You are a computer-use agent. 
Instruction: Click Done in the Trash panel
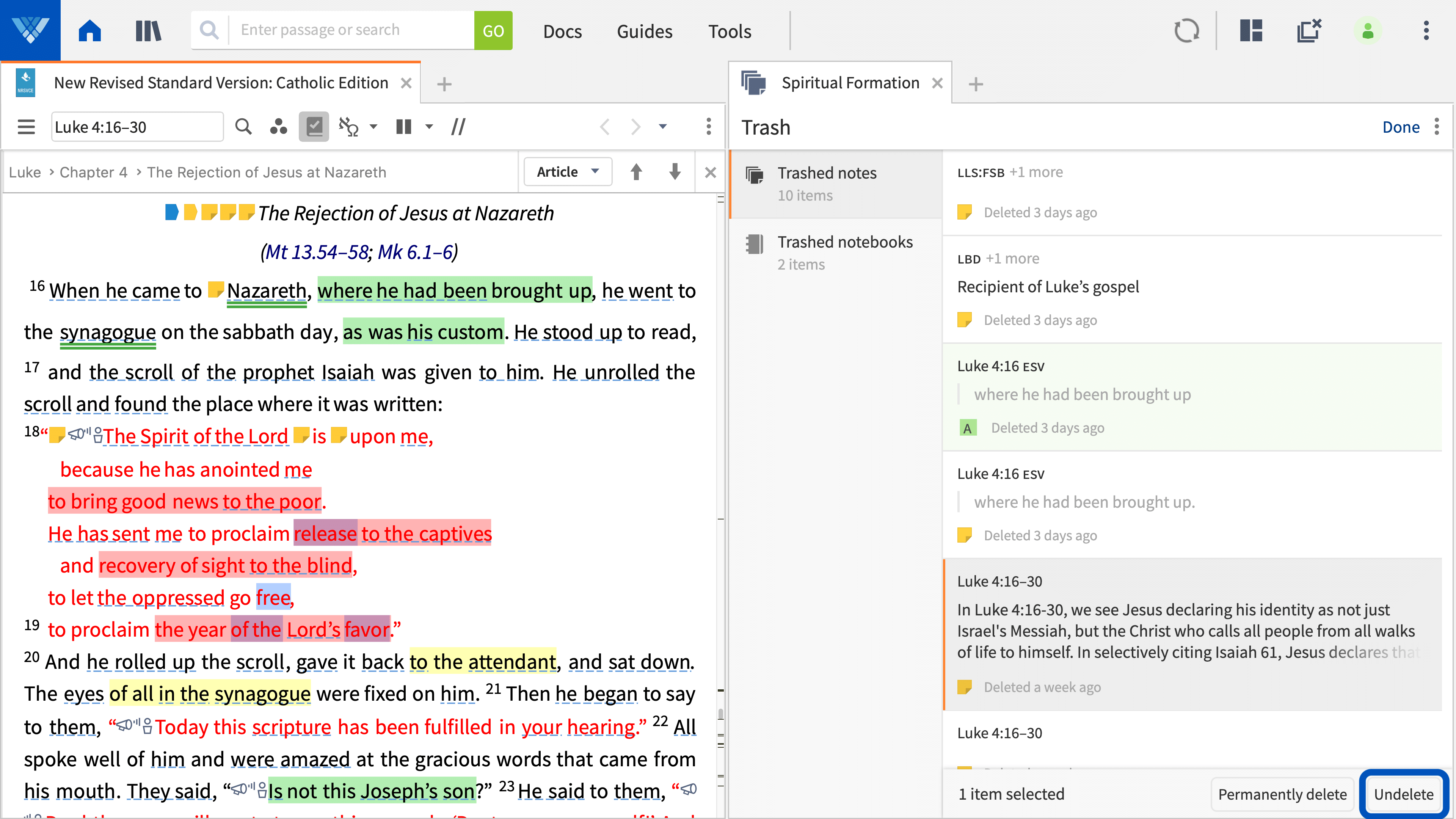pyautogui.click(x=1401, y=127)
